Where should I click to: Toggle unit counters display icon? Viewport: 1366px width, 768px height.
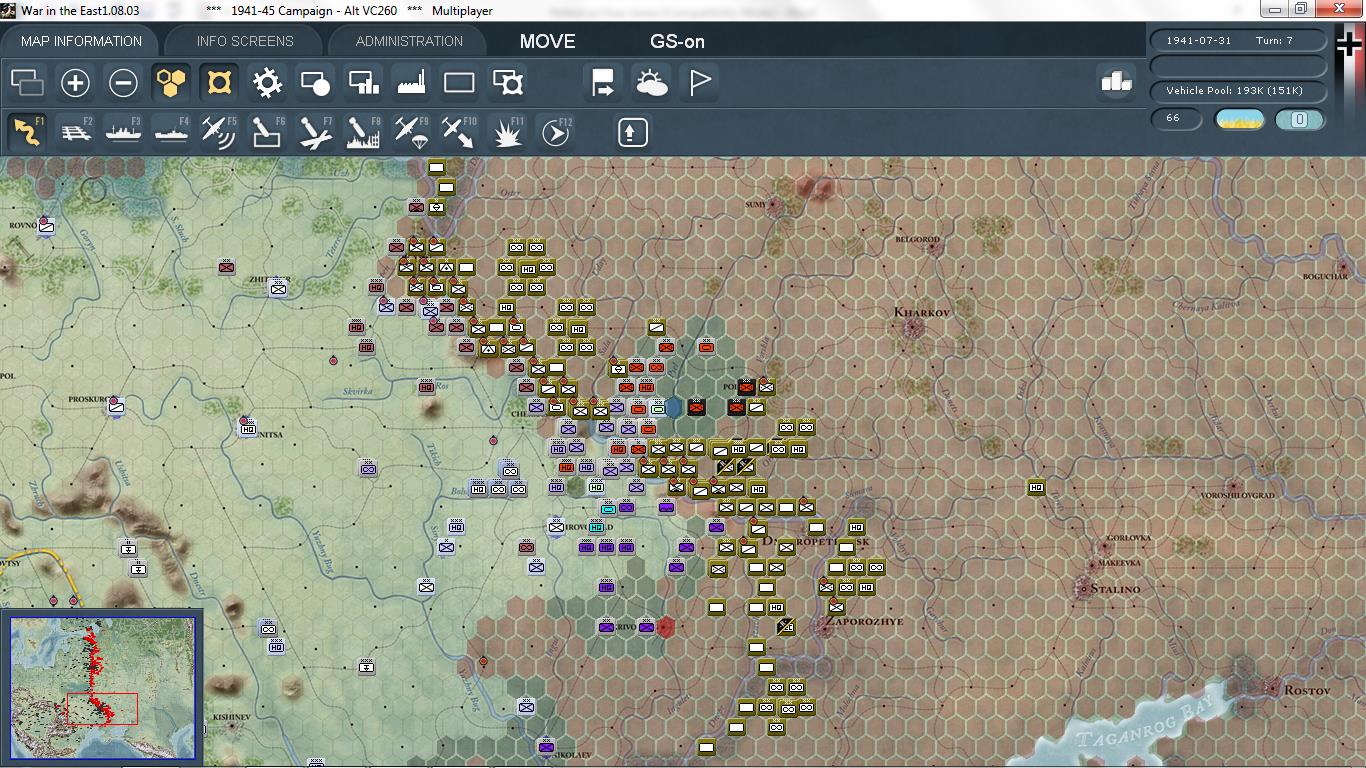pyautogui.click(x=27, y=83)
